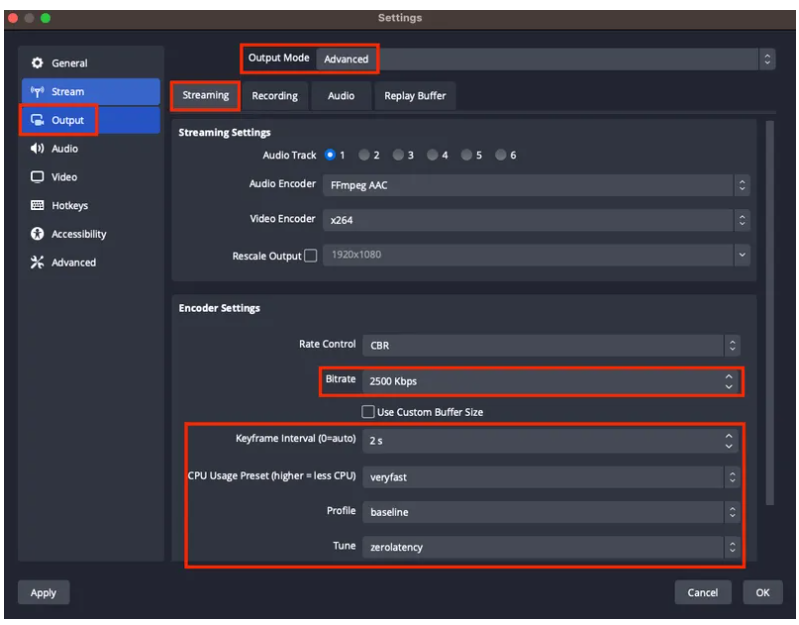Decrease the Bitrate with down arrow
Image resolution: width=799 pixels, height=625 pixels.
[x=729, y=387]
